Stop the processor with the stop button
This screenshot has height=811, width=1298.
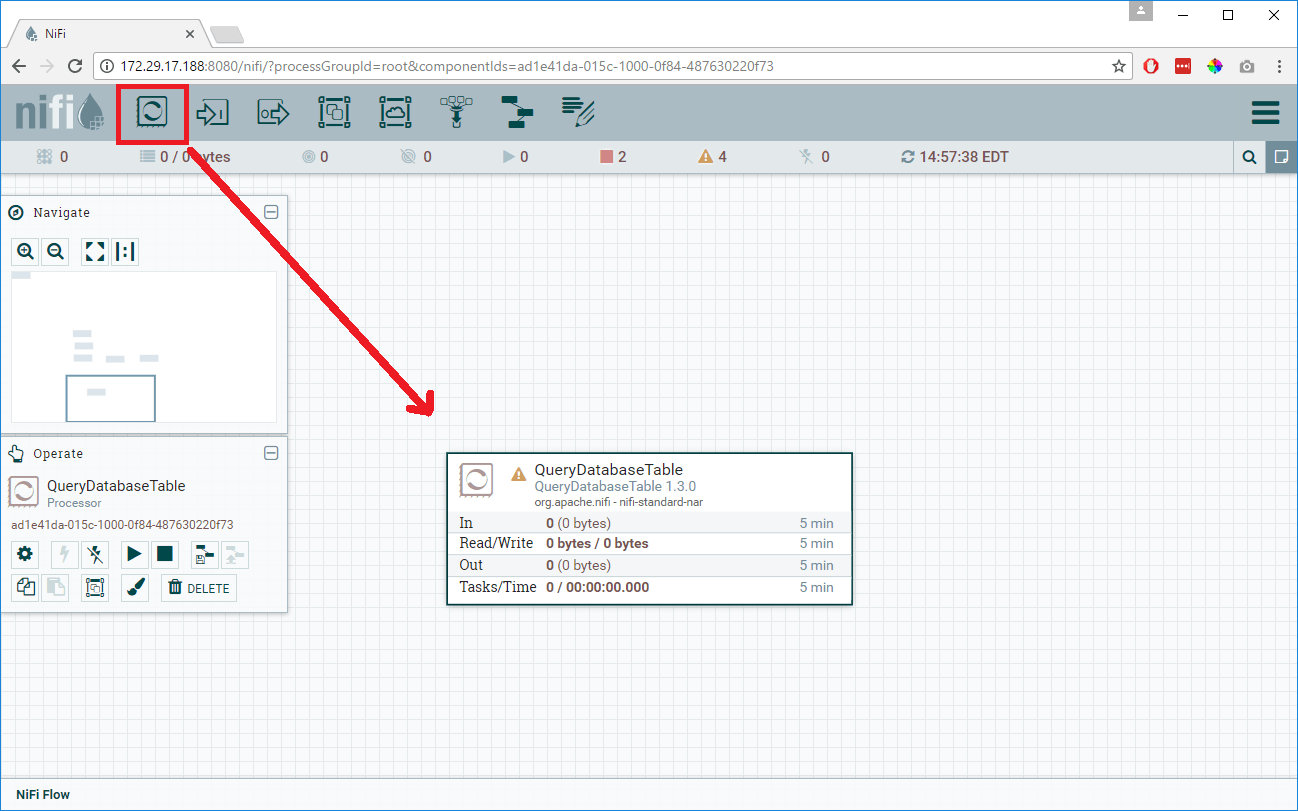click(165, 554)
